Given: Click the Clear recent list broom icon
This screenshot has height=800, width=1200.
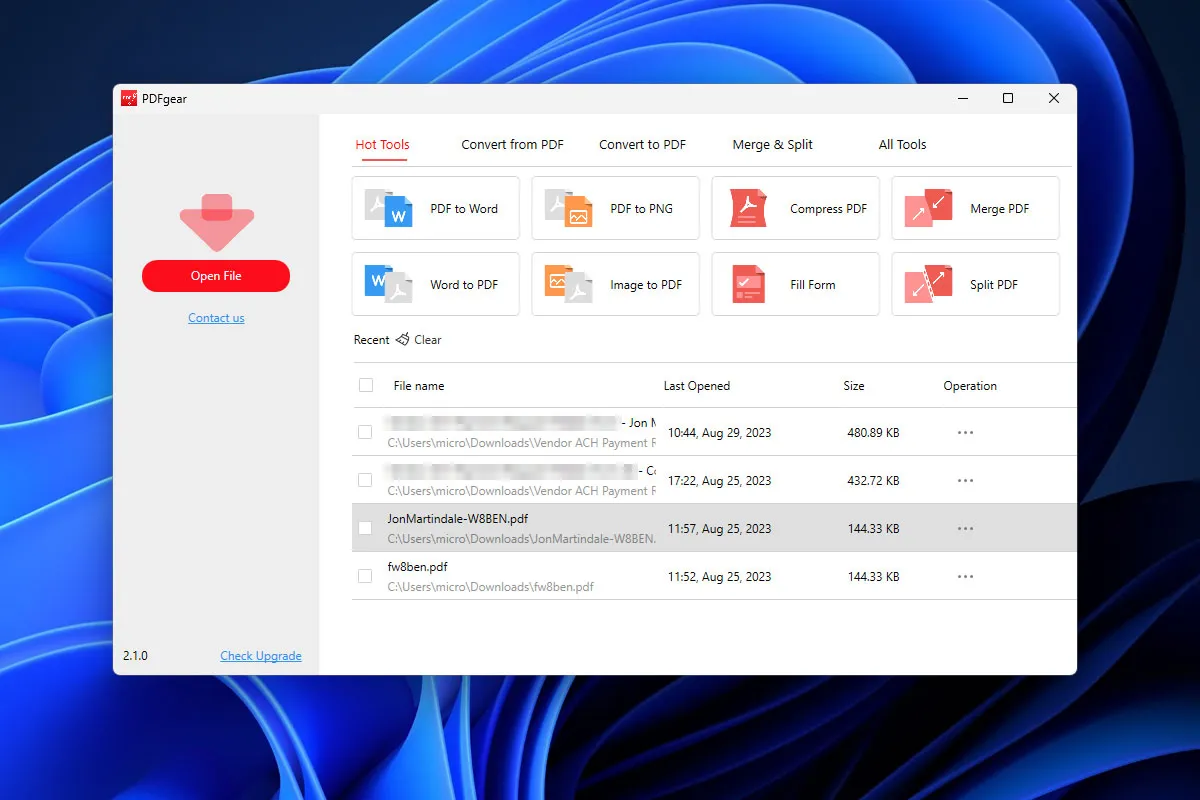Looking at the screenshot, I should point(403,340).
